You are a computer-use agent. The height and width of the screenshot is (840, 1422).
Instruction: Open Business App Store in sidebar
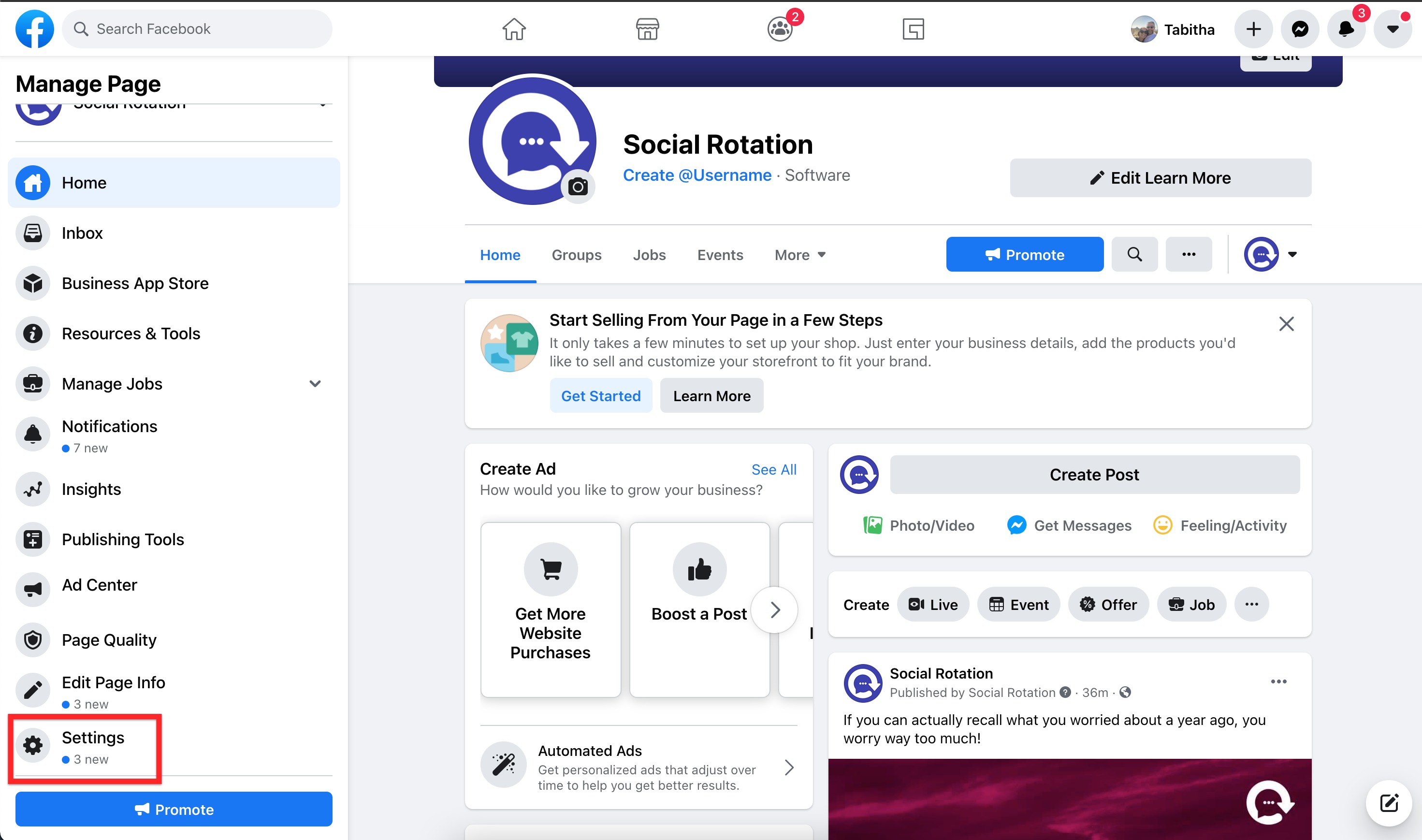click(x=174, y=283)
